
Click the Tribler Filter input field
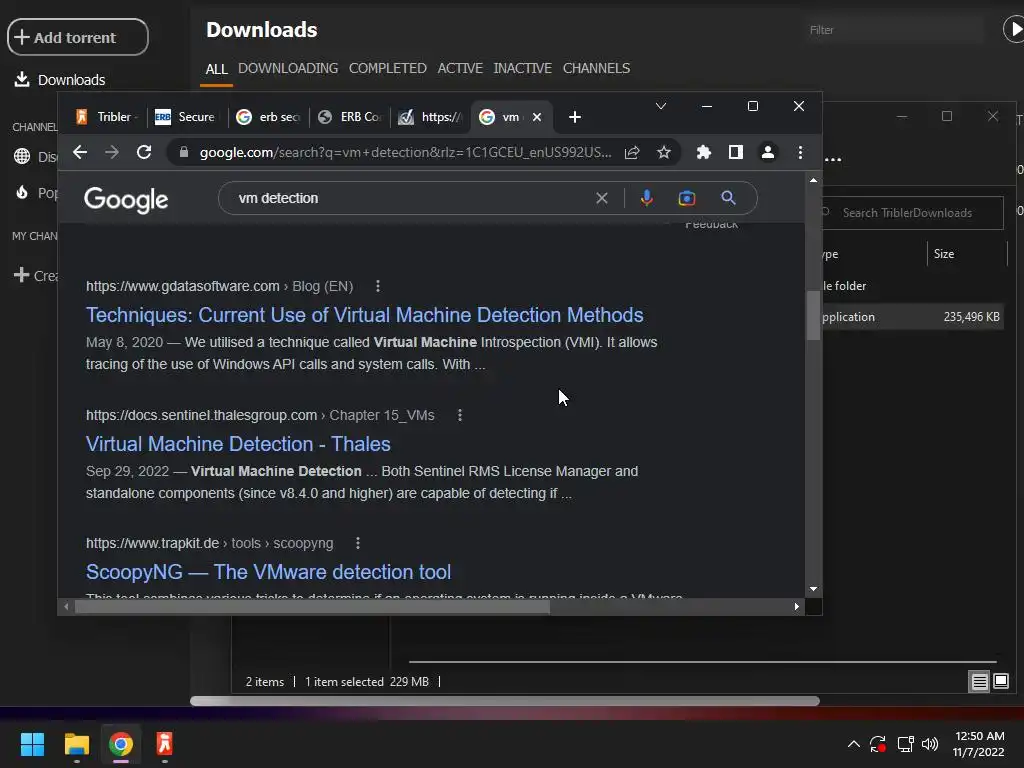[x=893, y=30]
